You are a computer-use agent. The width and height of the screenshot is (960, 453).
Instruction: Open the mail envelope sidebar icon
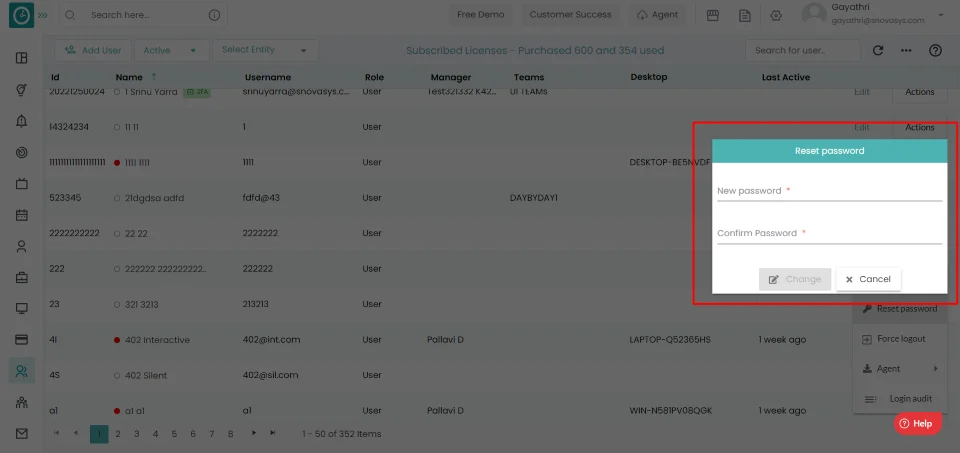pos(21,433)
